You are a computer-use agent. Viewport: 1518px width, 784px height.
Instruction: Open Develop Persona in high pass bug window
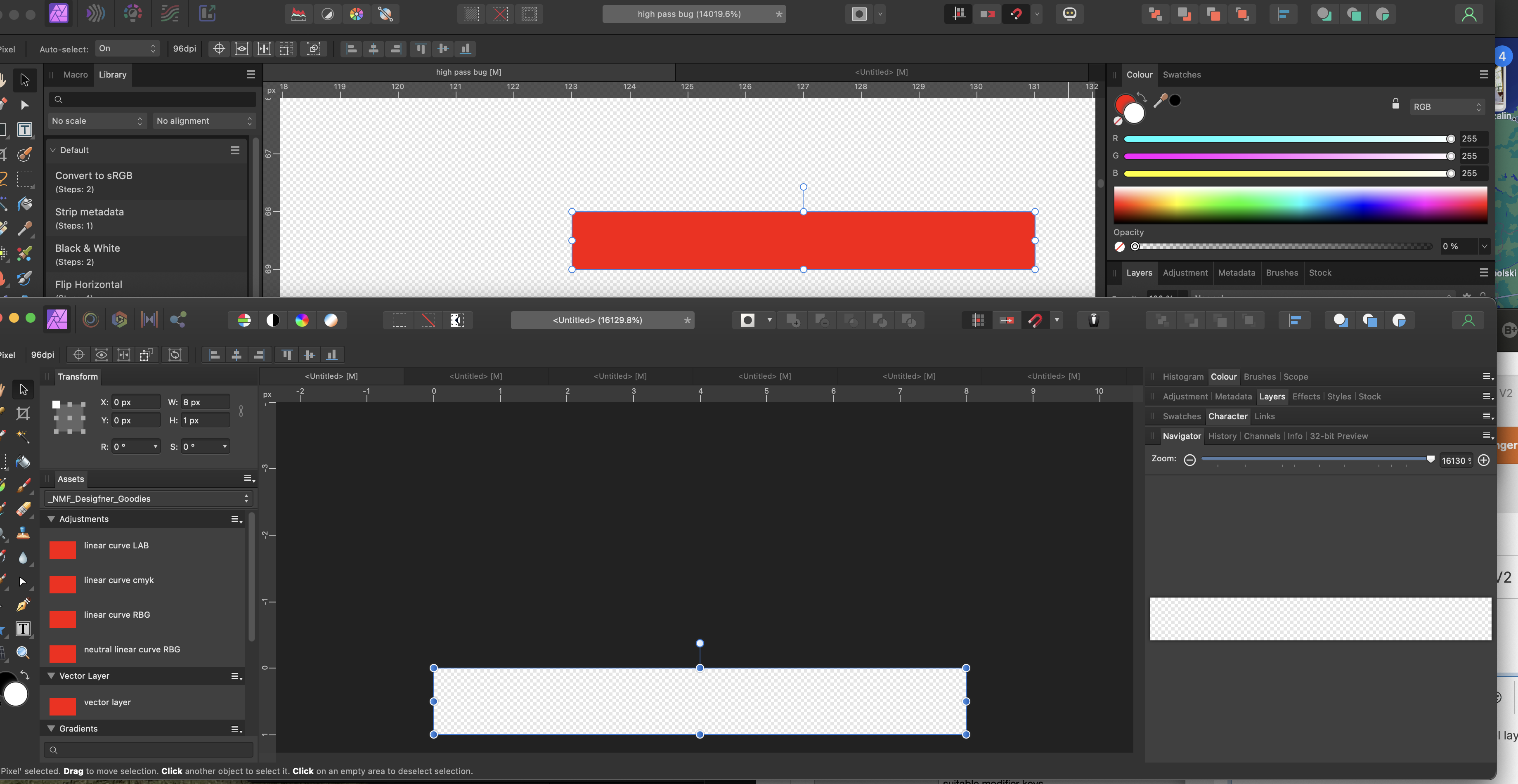(133, 14)
